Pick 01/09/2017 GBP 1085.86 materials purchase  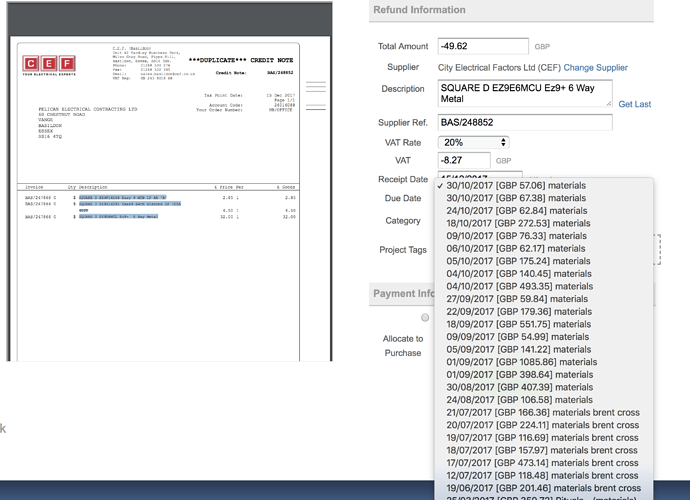(543, 362)
